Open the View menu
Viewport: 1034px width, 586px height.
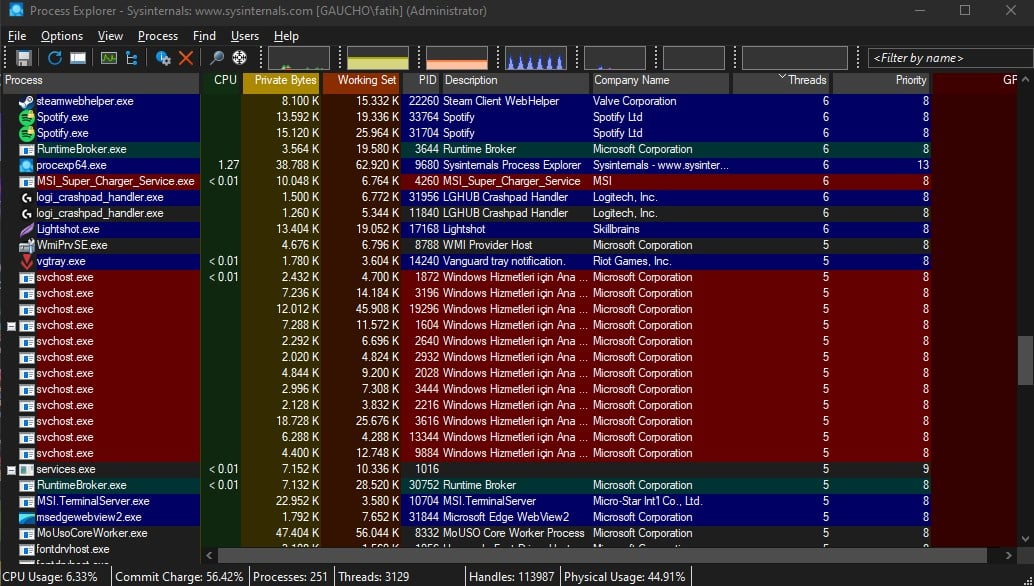coord(110,36)
